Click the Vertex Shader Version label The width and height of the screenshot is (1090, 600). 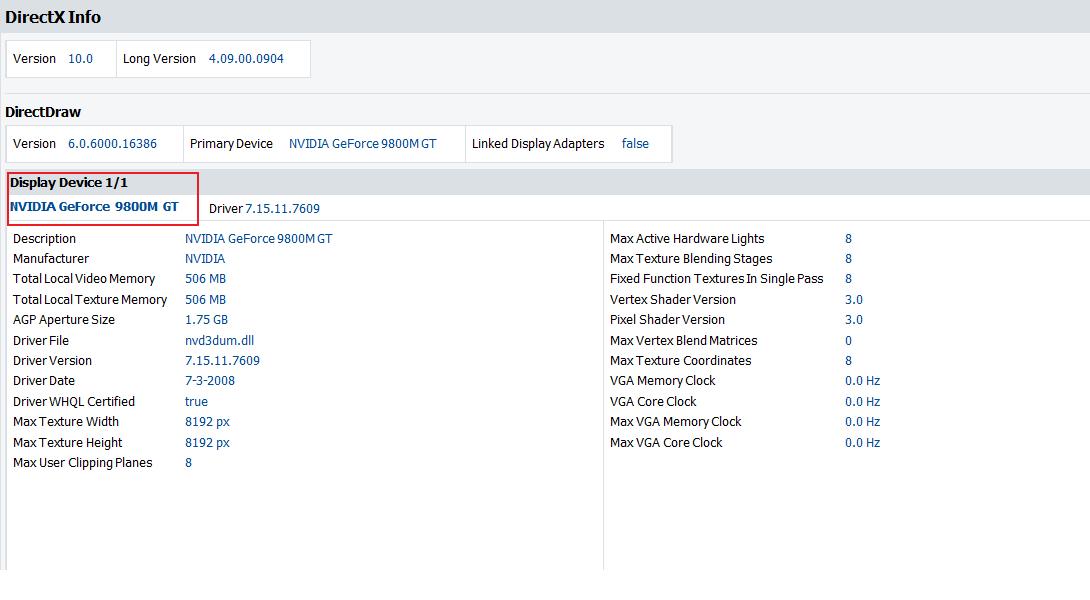pyautogui.click(x=673, y=300)
